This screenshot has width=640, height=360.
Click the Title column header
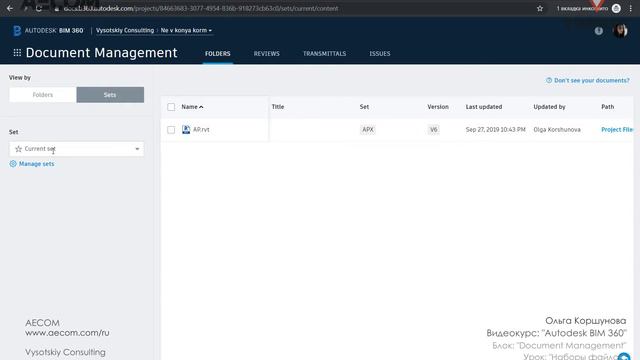278,107
